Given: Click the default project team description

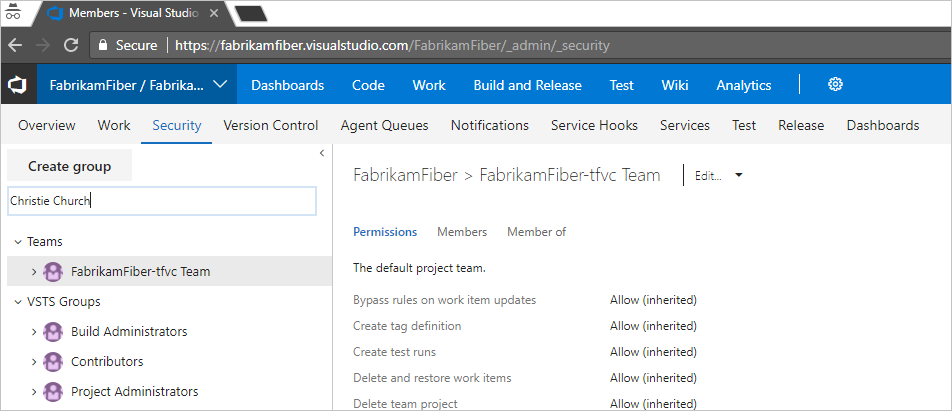Looking at the screenshot, I should (420, 268).
